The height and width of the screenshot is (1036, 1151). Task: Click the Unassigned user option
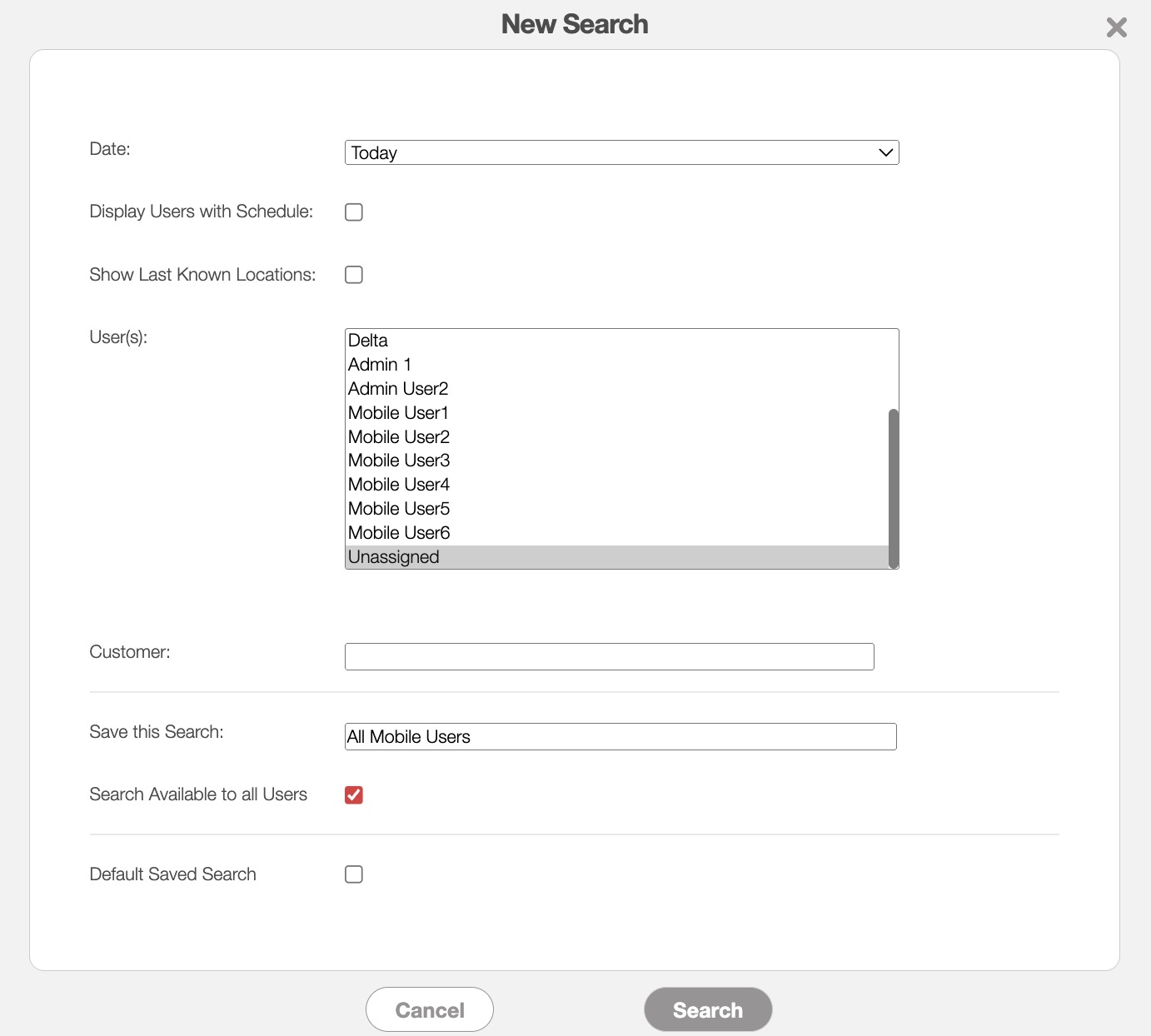(394, 557)
